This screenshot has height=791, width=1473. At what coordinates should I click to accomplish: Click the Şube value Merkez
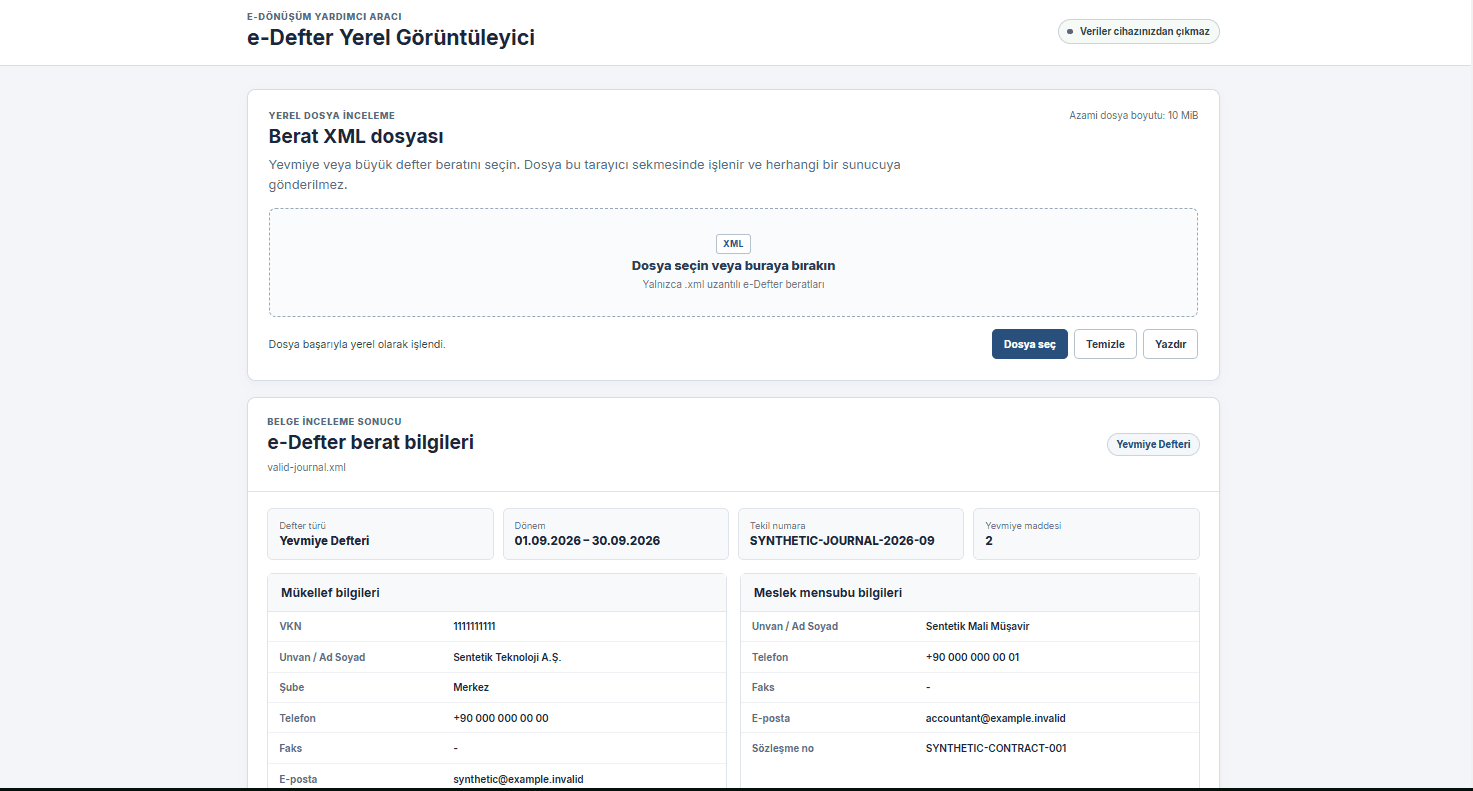coord(471,688)
